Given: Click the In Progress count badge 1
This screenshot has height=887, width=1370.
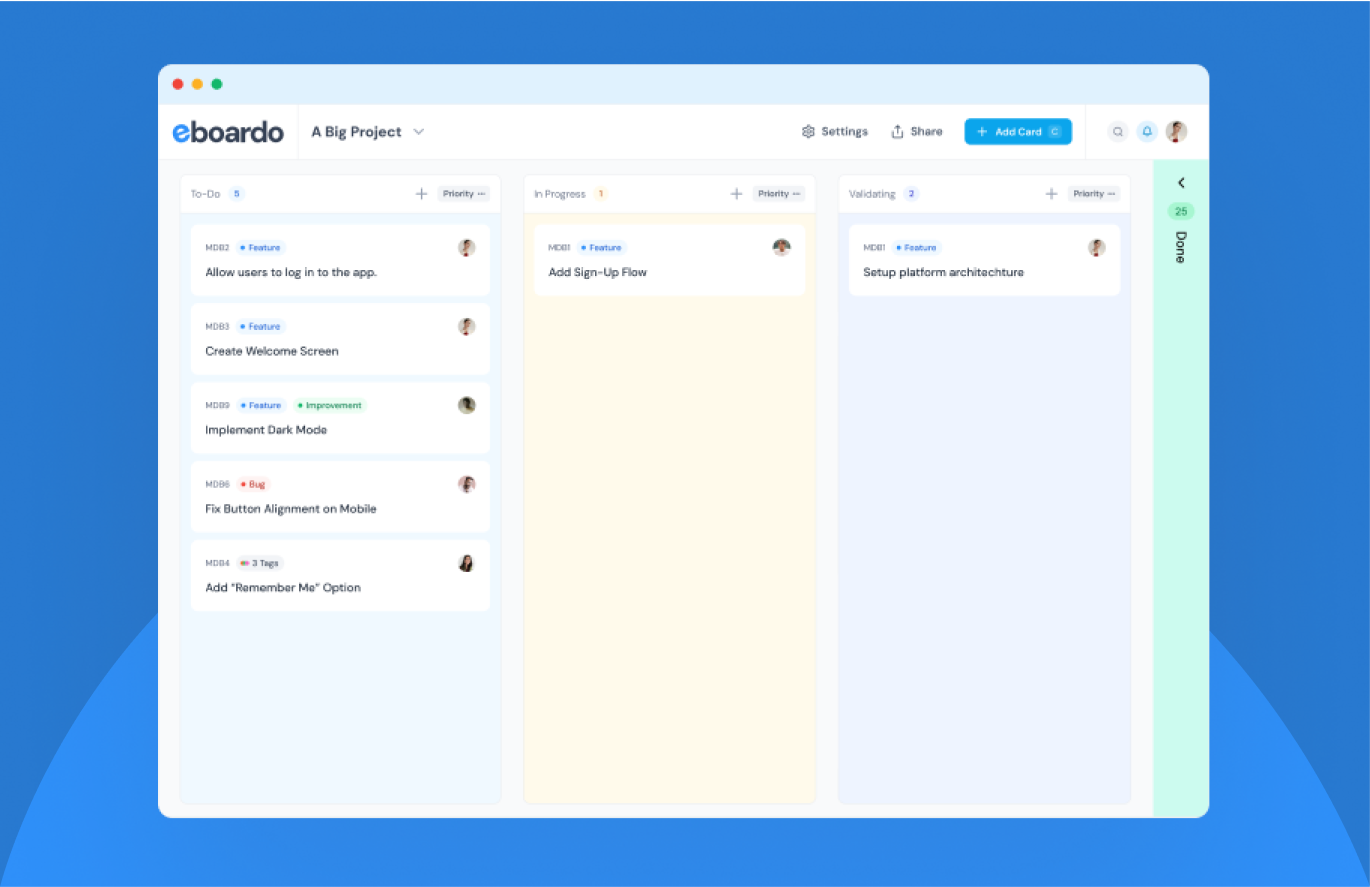Looking at the screenshot, I should click(x=601, y=194).
